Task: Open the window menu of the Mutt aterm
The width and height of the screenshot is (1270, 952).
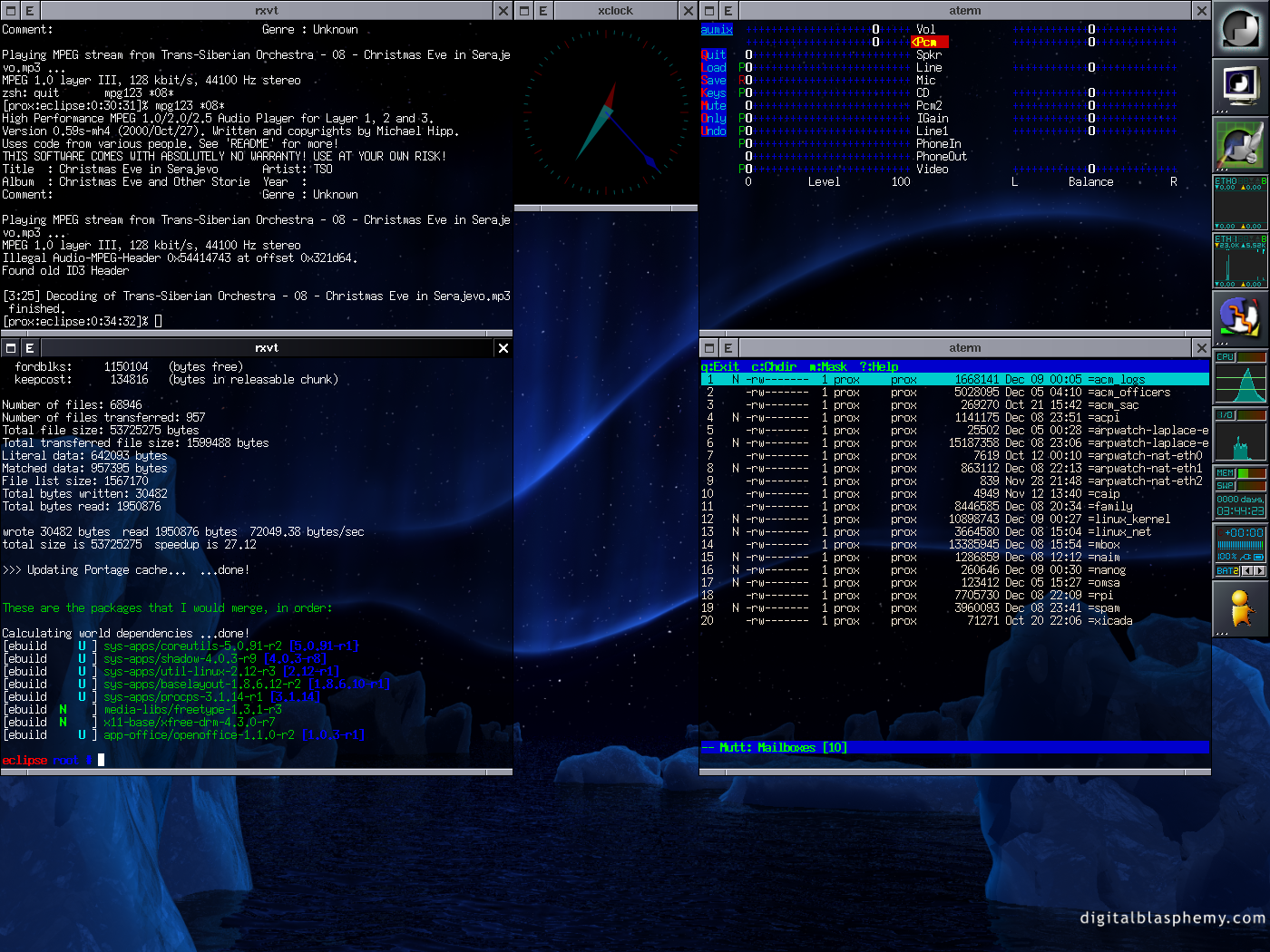Action: [709, 348]
